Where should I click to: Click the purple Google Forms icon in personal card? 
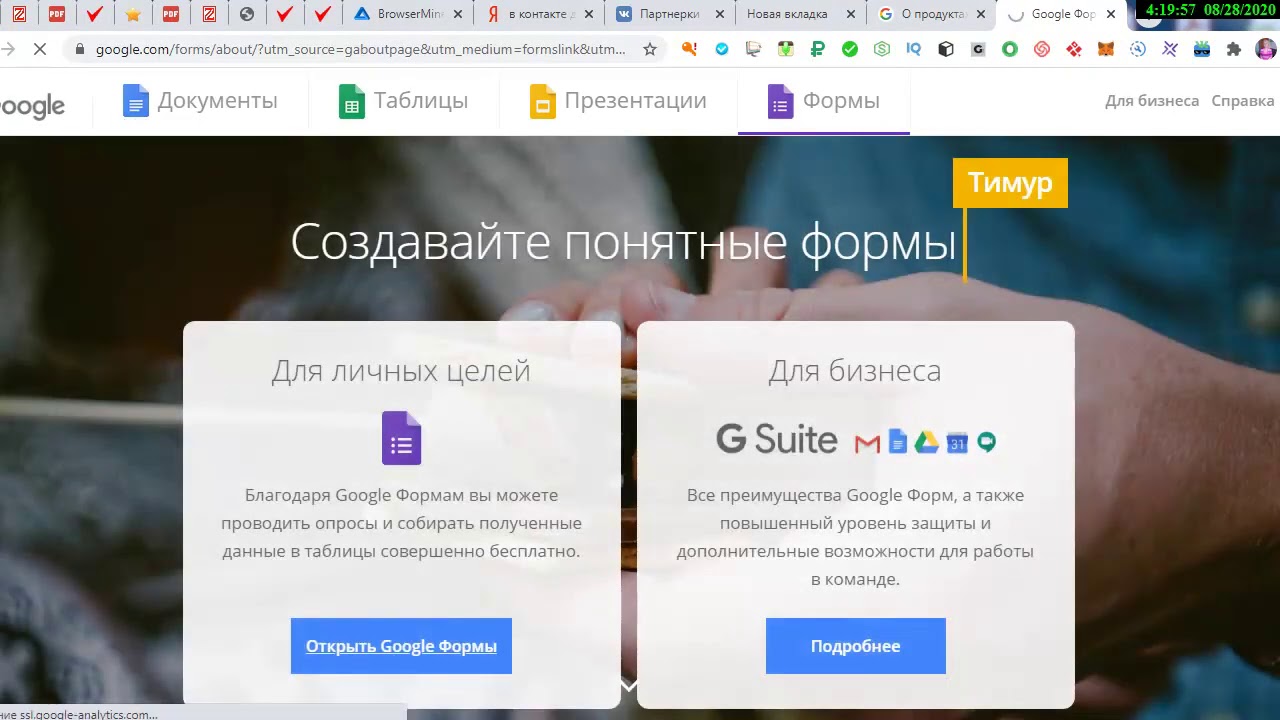click(x=401, y=438)
